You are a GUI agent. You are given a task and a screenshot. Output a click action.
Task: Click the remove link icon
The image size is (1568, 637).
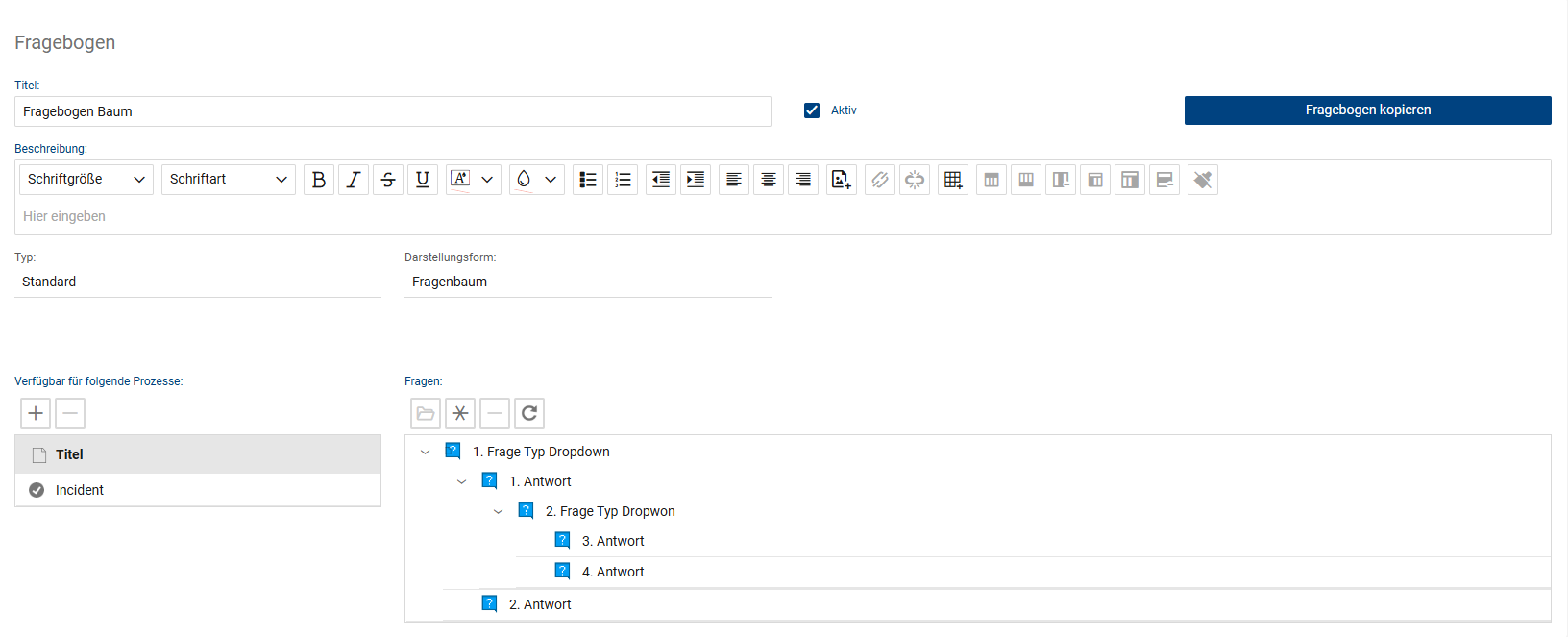(x=915, y=180)
